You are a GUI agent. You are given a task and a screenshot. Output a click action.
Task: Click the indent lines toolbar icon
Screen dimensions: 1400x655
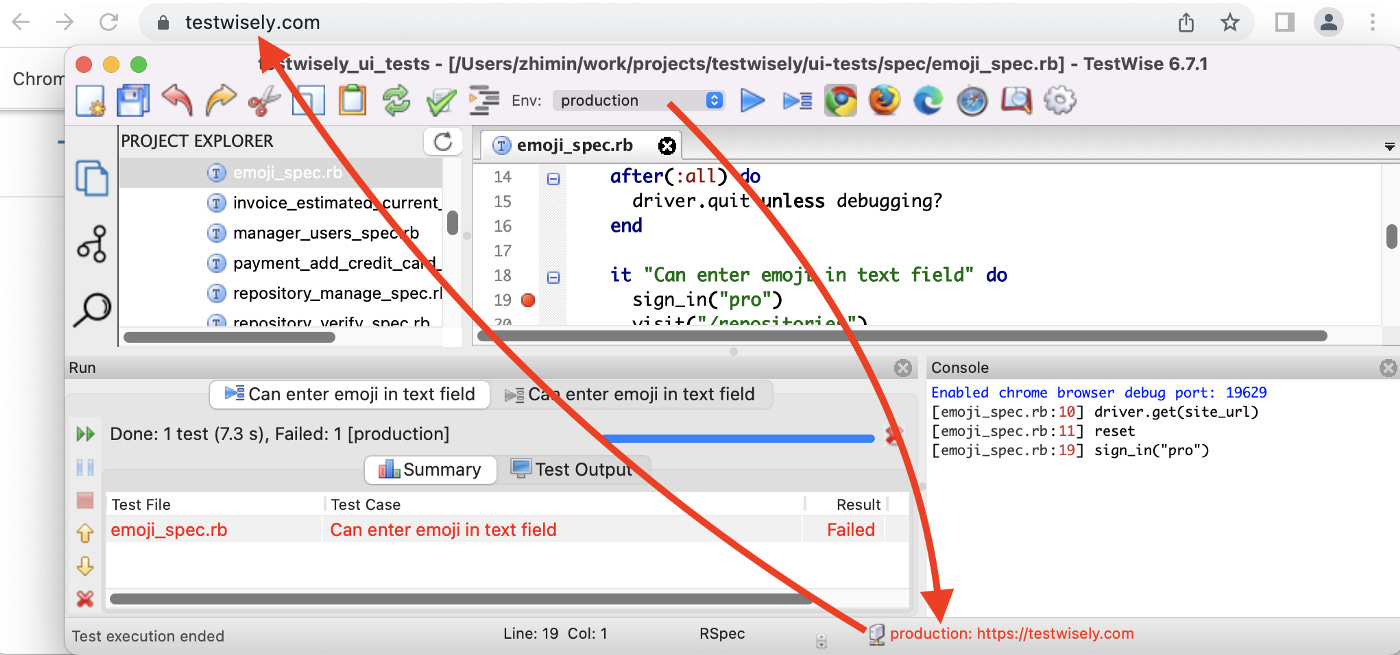[484, 100]
